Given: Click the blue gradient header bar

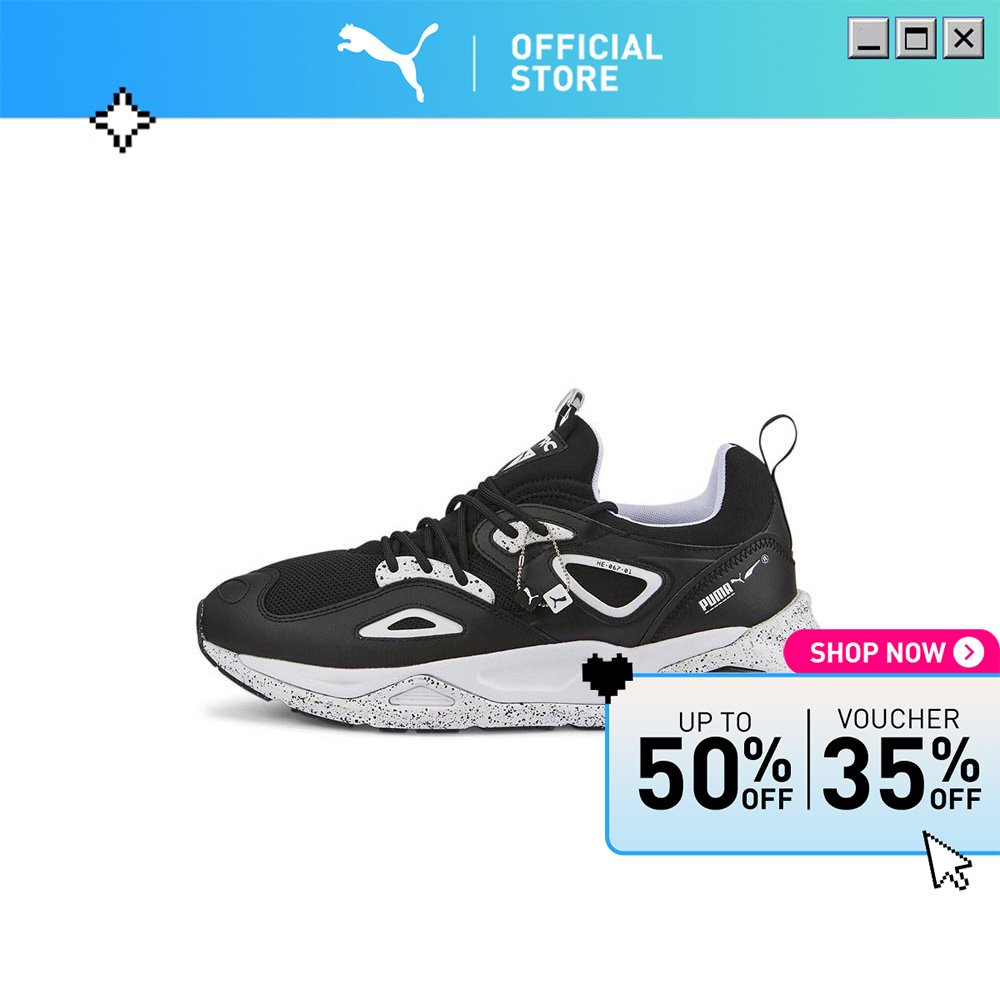Looking at the screenshot, I should pos(500,59).
